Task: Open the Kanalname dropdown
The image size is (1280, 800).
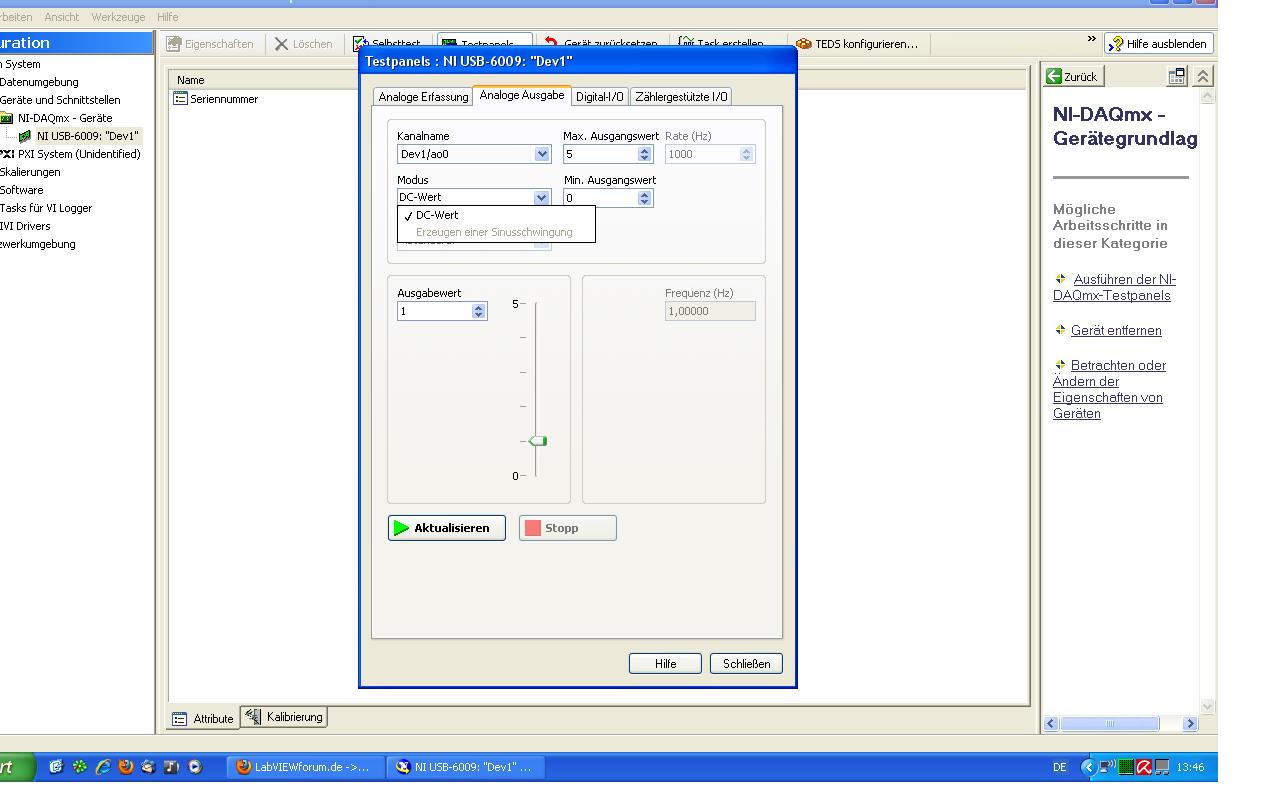Action: tap(542, 154)
